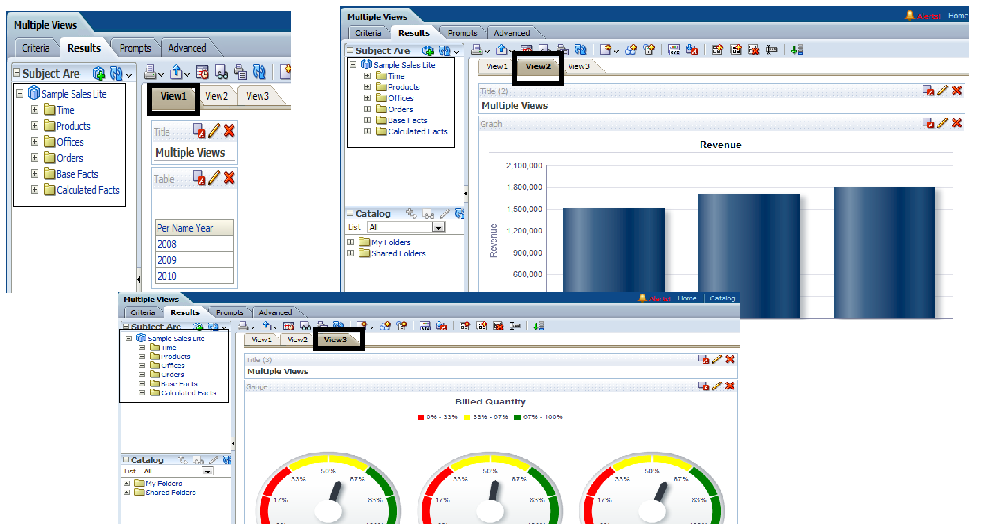Viewport: 986px width, 526px height.
Task: Expand Base Facts folder in View1 window
Action: [x=35, y=174]
